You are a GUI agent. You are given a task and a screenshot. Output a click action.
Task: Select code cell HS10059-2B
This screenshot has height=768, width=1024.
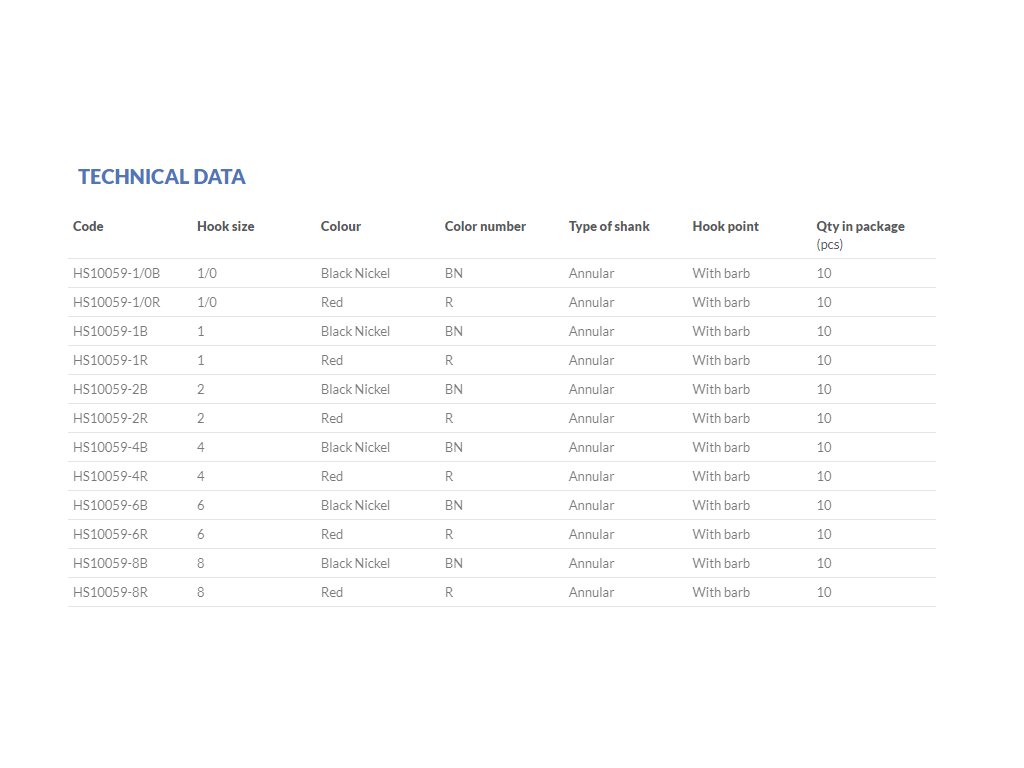pos(110,389)
